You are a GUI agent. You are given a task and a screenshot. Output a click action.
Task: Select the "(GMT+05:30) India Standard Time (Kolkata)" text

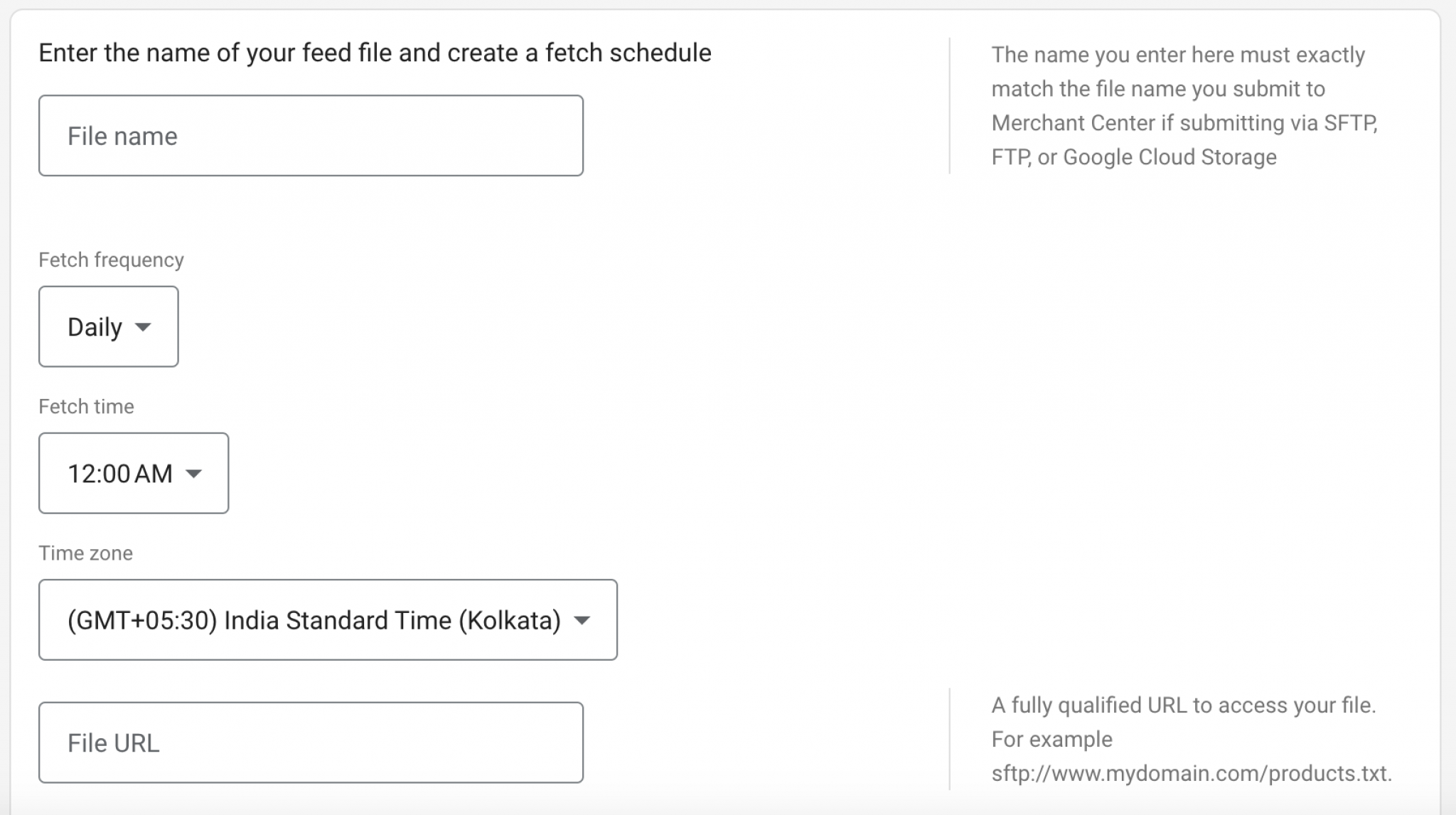[x=314, y=620]
